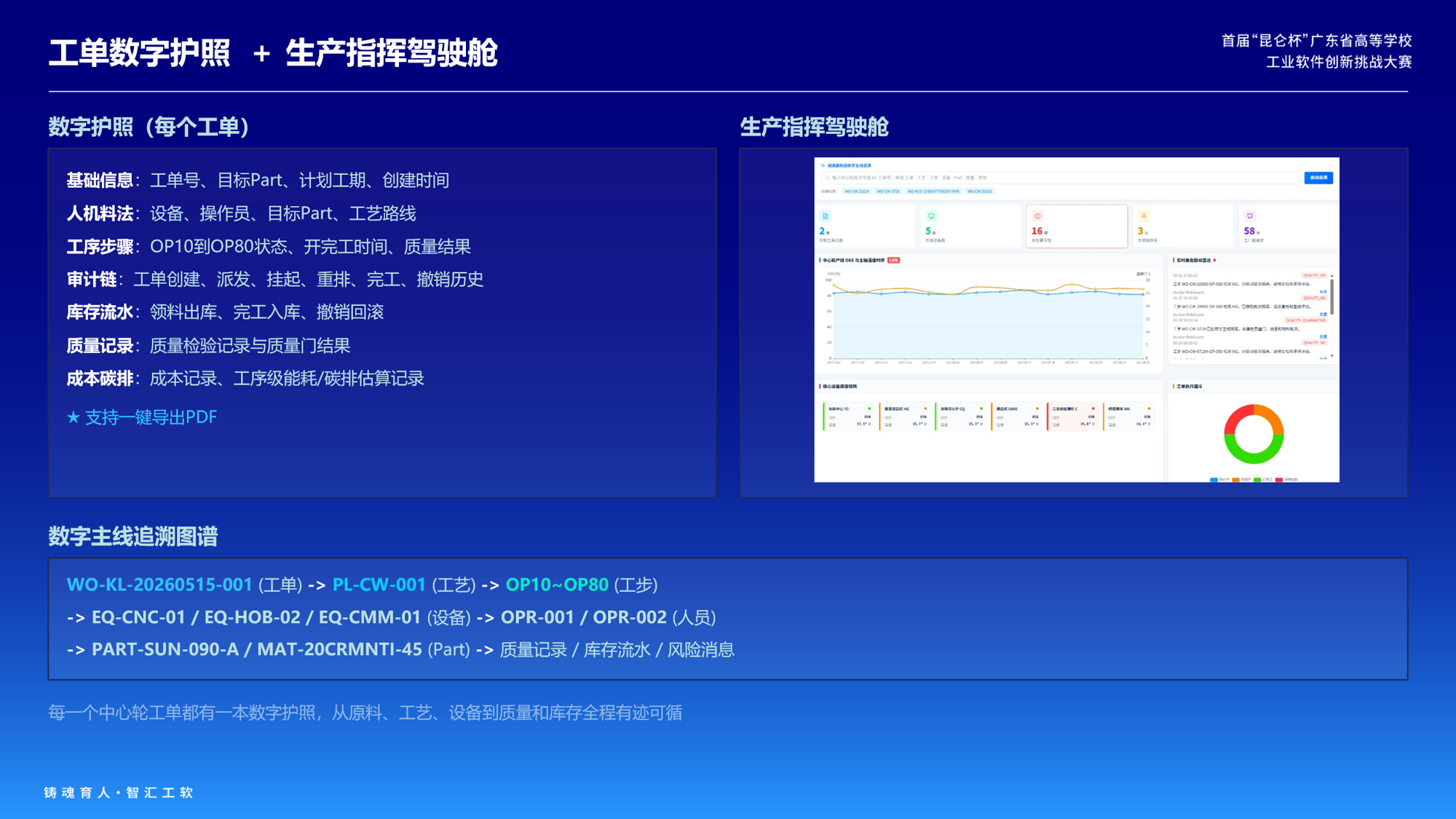Click 'PART-SUN-090-A / MAT-20CRMNTI-45' in the trace
Viewport: 1456px width, 819px height.
coord(257,649)
